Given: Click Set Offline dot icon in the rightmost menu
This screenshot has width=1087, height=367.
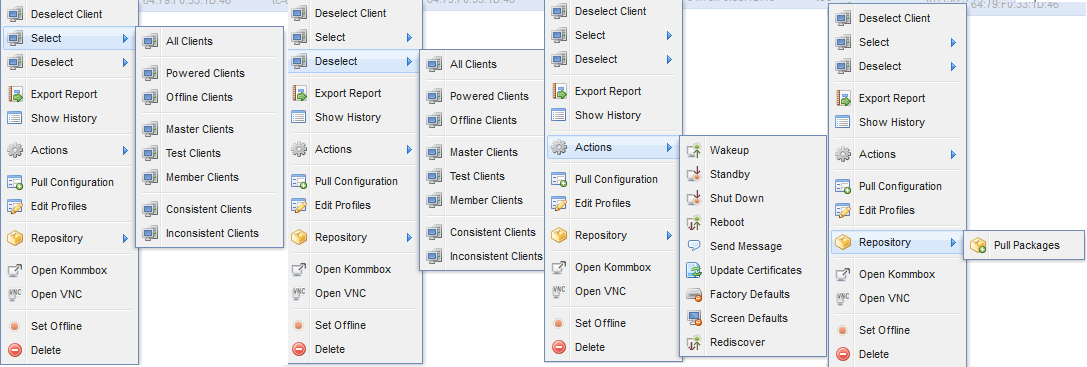Looking at the screenshot, I should click(x=842, y=330).
